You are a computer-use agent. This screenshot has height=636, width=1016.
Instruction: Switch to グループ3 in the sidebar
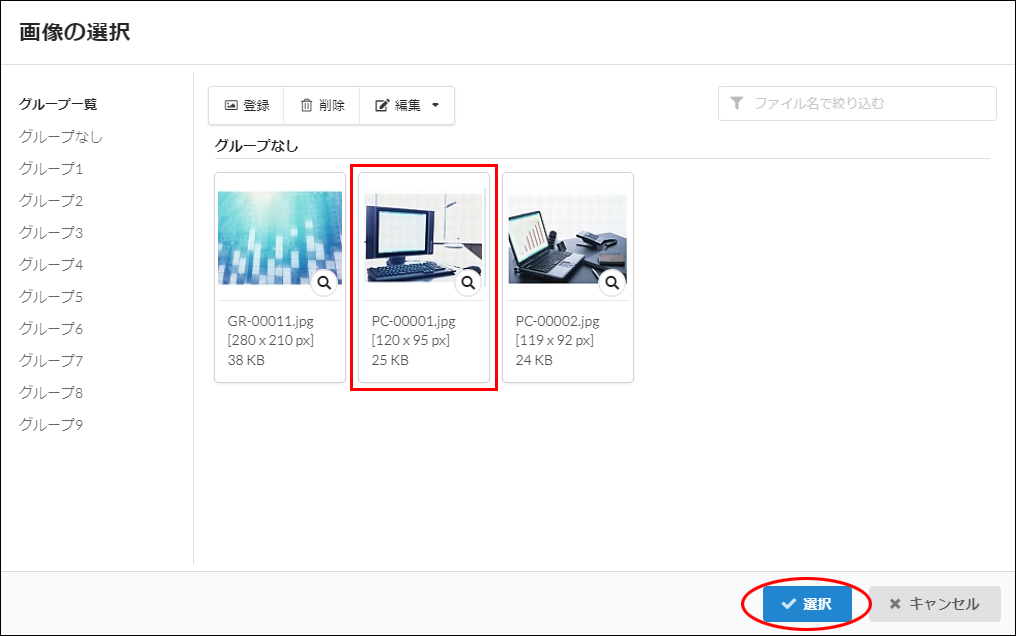point(51,232)
